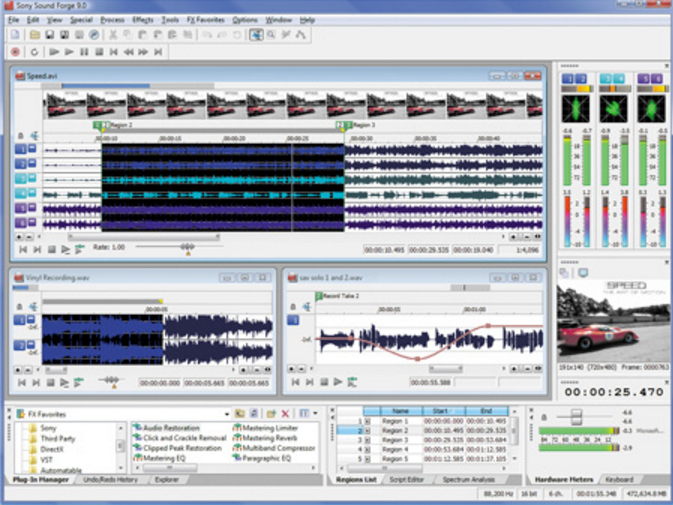Image resolution: width=673 pixels, height=505 pixels.
Task: Toggle the channel 1 button in the sax solo window
Action: (293, 320)
